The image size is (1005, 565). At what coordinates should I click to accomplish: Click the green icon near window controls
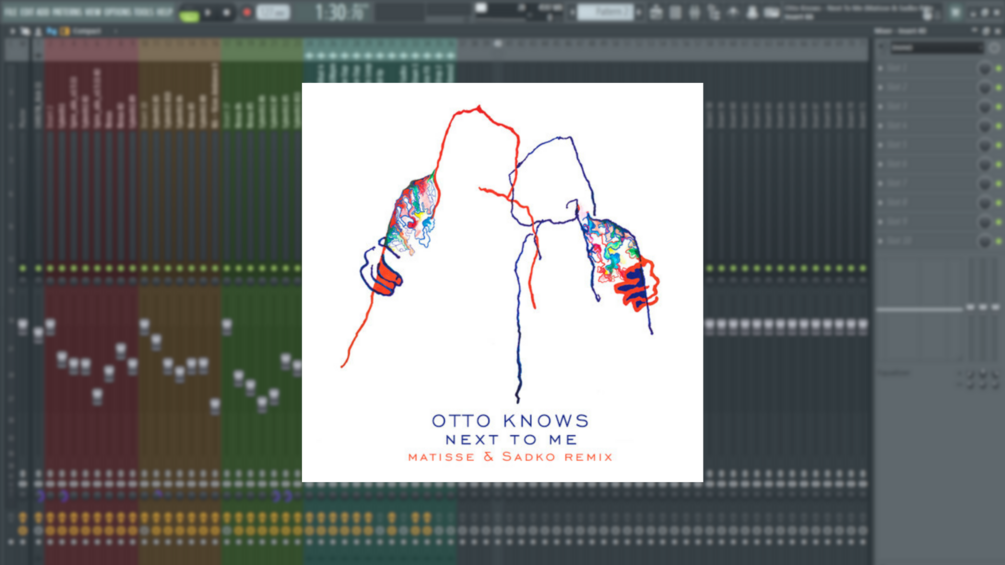click(x=956, y=12)
